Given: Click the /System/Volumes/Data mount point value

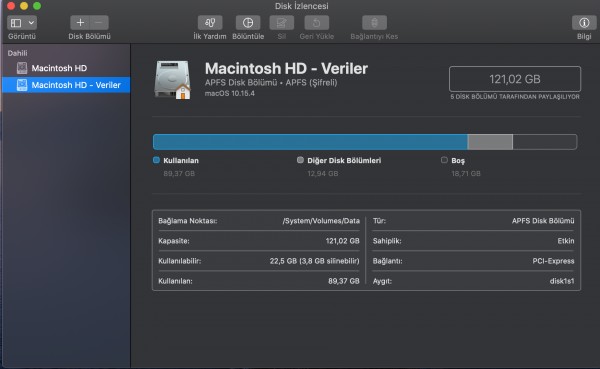Looking at the screenshot, I should point(321,221).
